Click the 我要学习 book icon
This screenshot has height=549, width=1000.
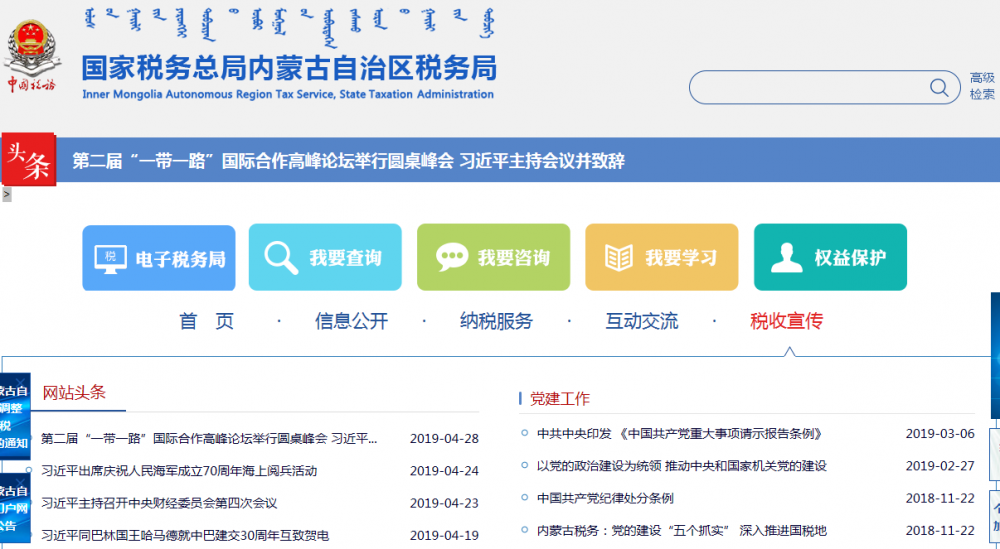619,258
